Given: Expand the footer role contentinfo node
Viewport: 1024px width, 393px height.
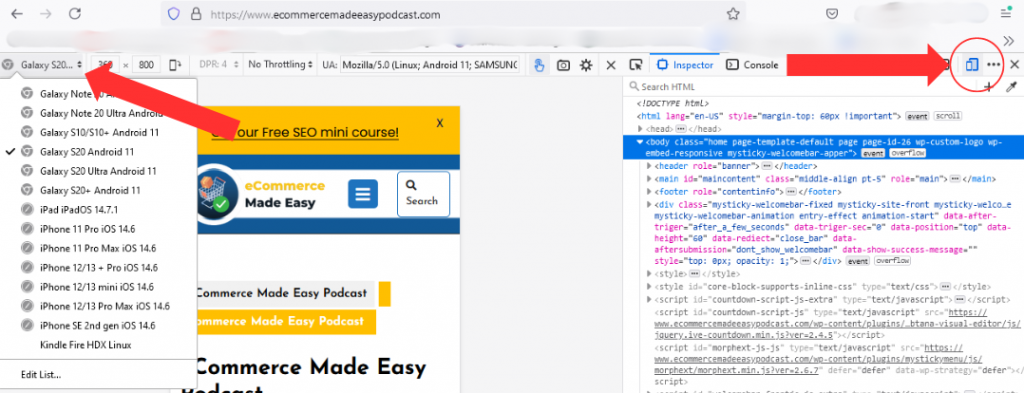Looking at the screenshot, I should [x=649, y=192].
